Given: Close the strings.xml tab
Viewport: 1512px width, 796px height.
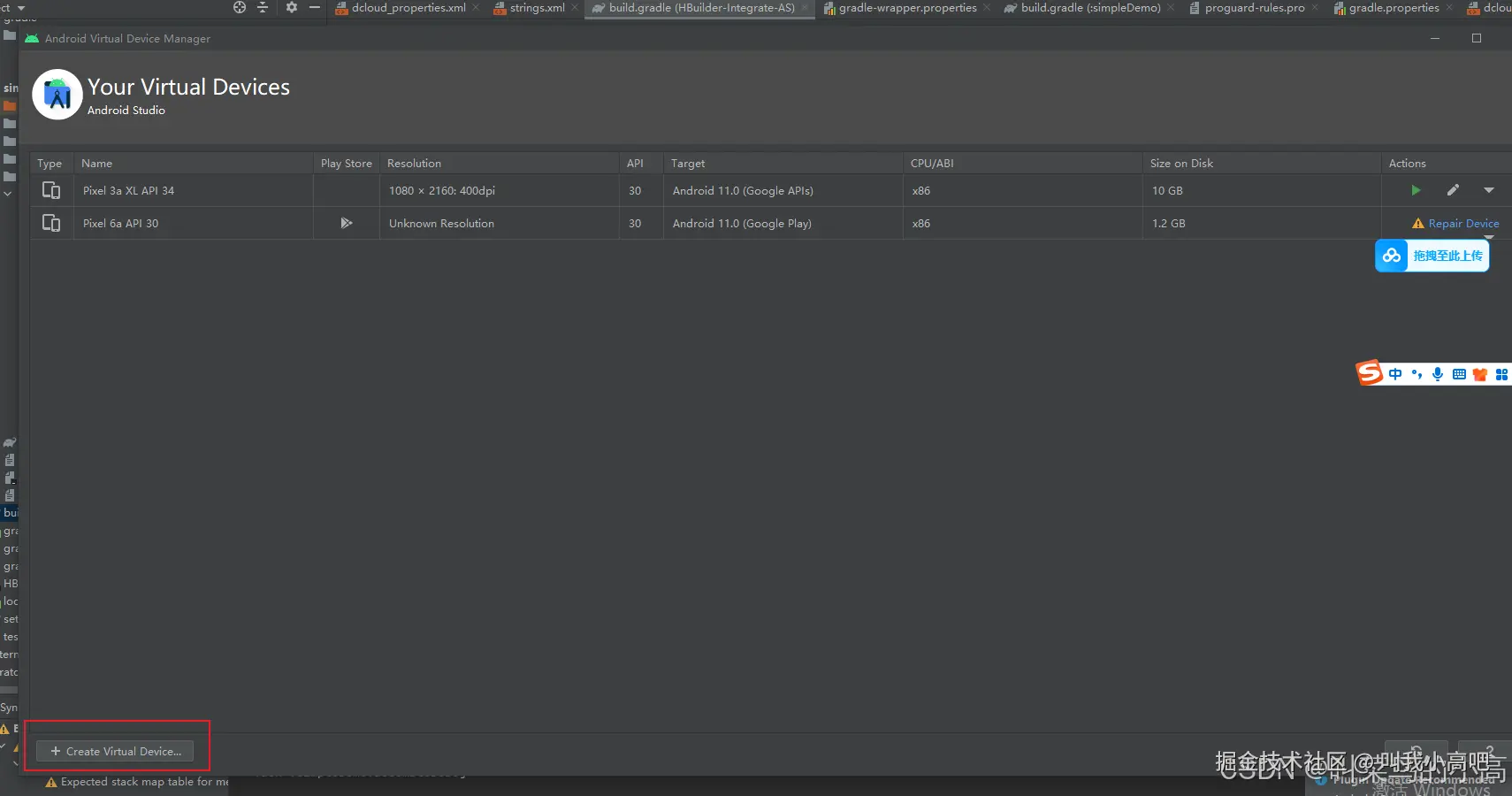Looking at the screenshot, I should pos(575,8).
